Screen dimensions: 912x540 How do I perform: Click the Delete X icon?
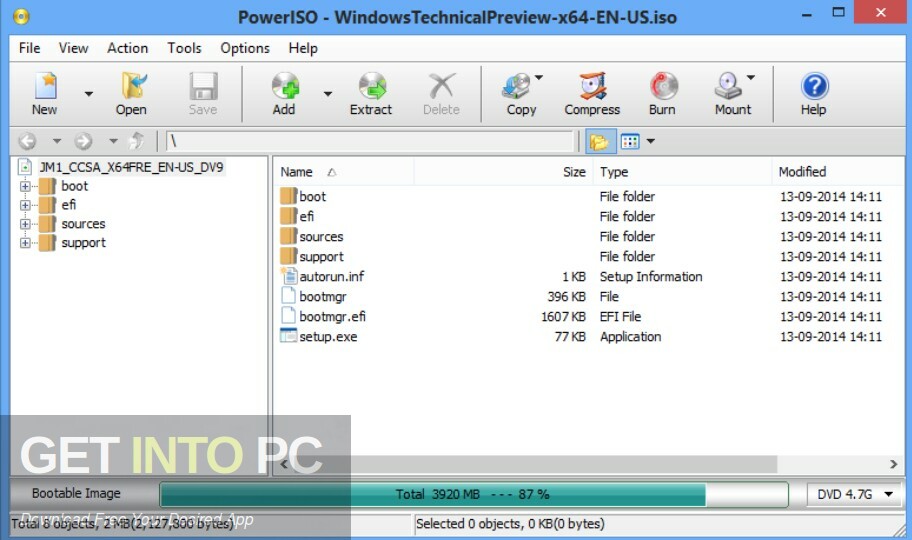441,86
